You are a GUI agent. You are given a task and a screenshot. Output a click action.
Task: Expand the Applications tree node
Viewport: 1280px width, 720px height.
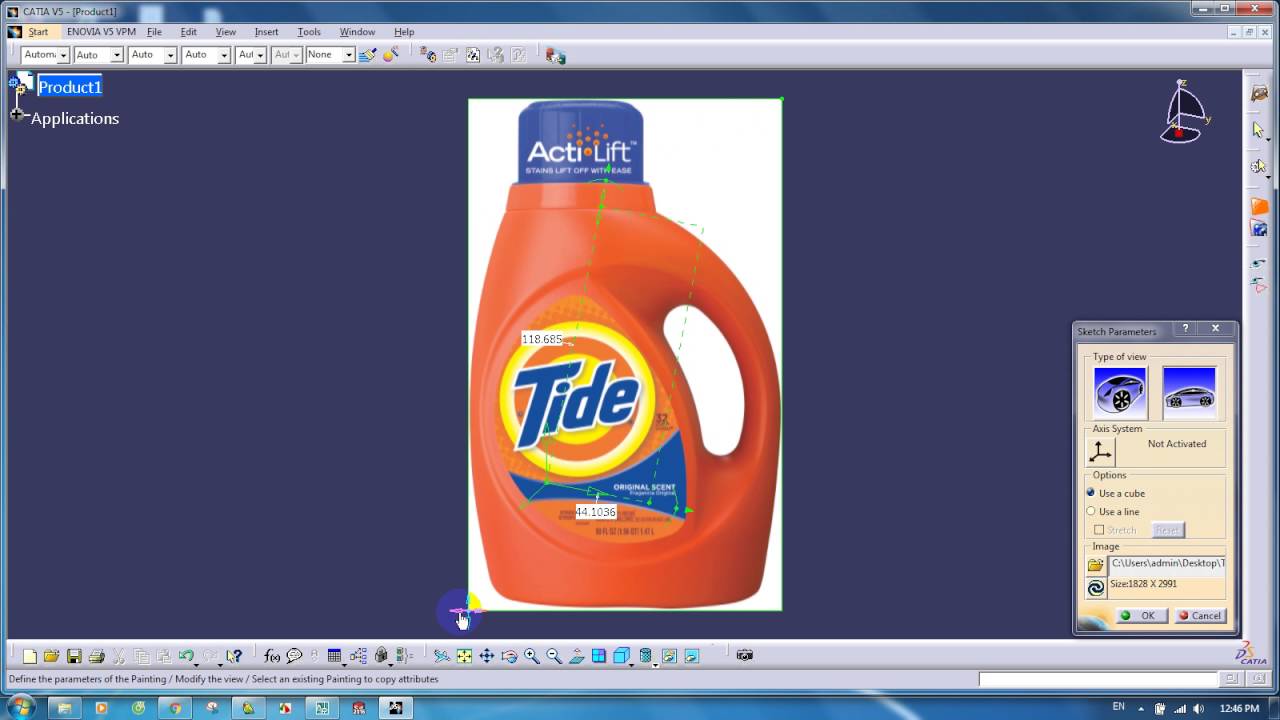17,115
